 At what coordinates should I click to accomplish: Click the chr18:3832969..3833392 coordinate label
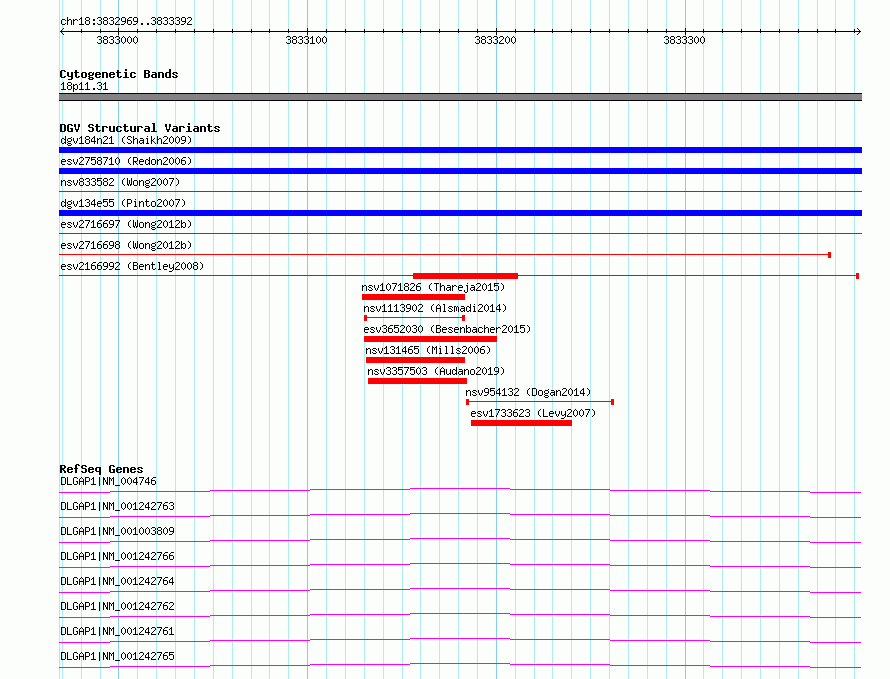click(127, 21)
